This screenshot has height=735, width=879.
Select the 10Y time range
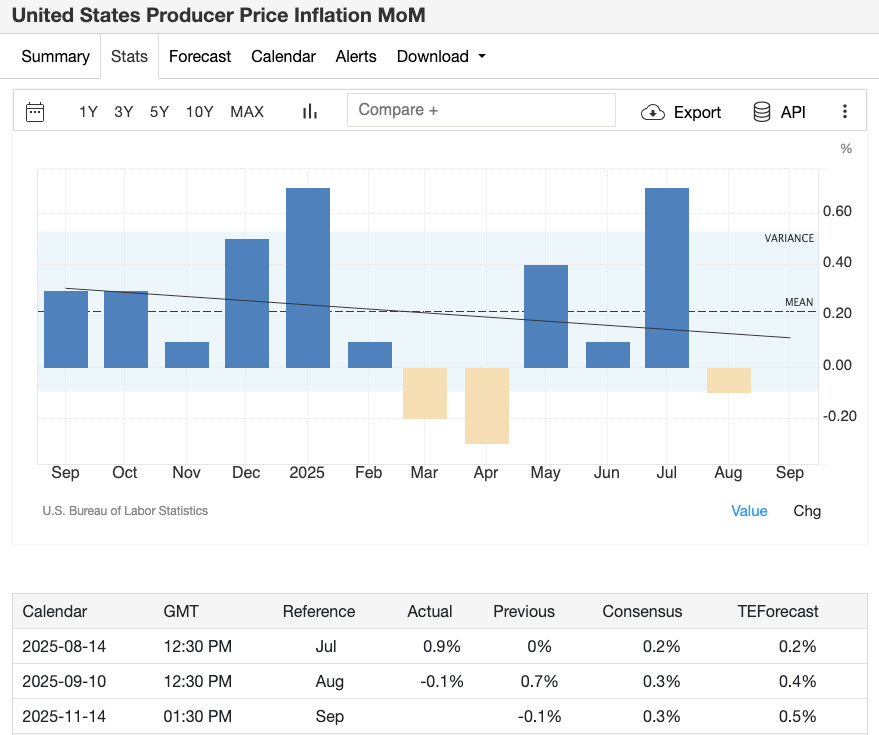click(x=199, y=112)
